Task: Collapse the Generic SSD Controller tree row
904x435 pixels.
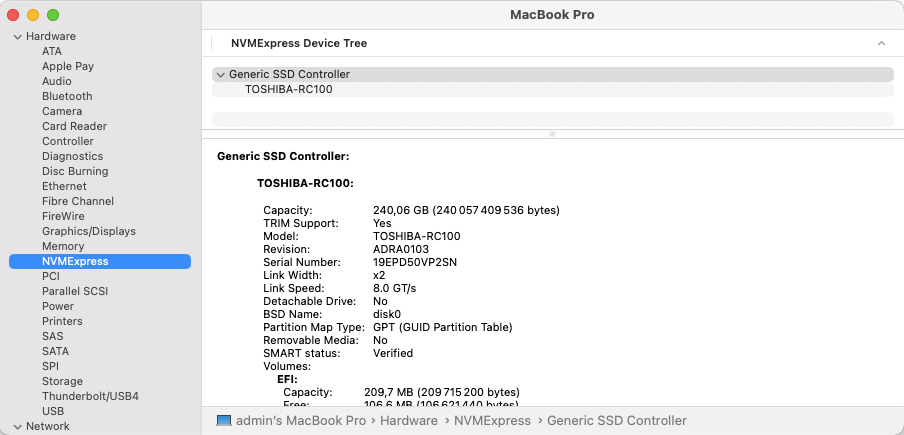Action: coord(220,75)
